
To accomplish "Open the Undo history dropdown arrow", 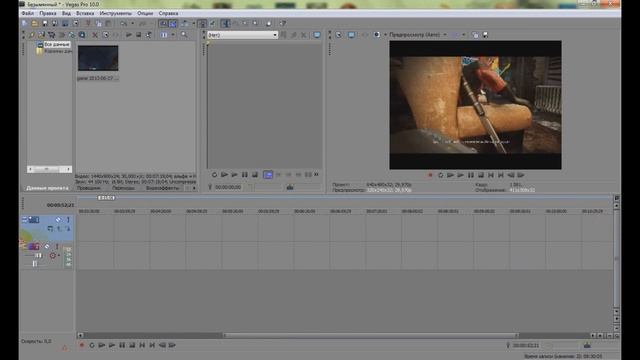I will pyautogui.click(x=132, y=24).
